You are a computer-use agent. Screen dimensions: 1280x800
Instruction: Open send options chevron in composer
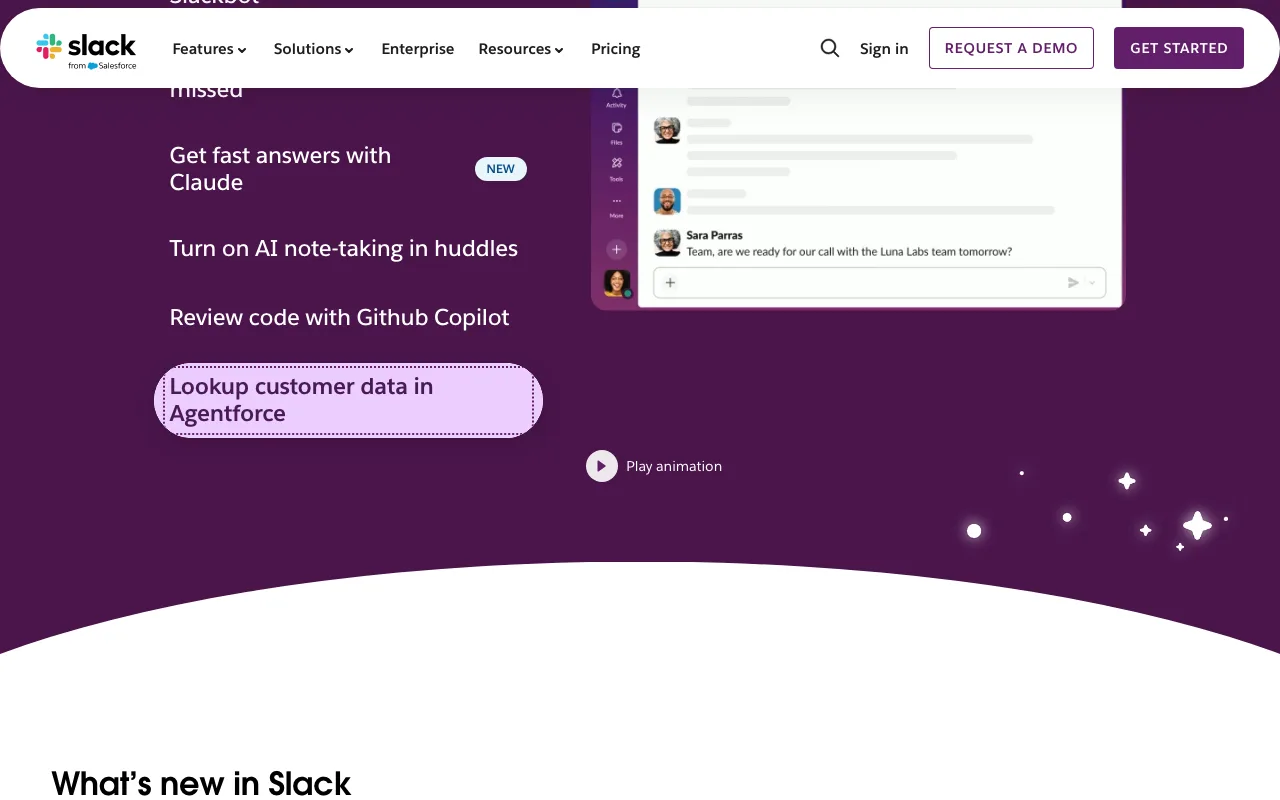[1092, 283]
